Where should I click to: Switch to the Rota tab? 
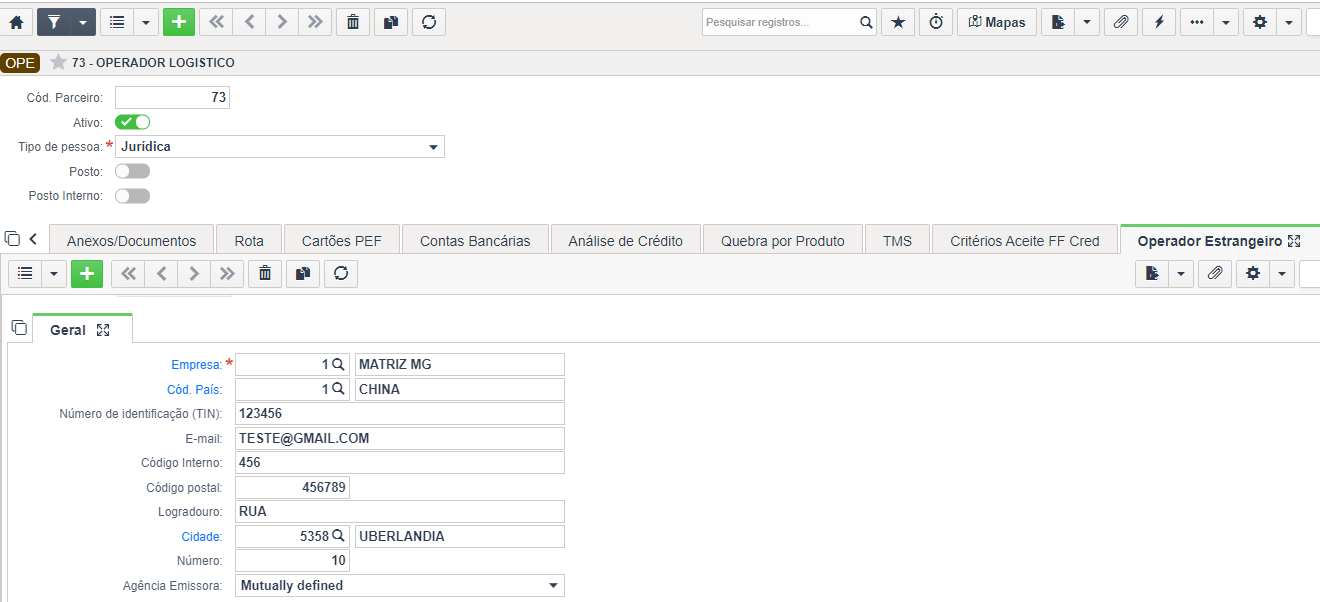249,241
